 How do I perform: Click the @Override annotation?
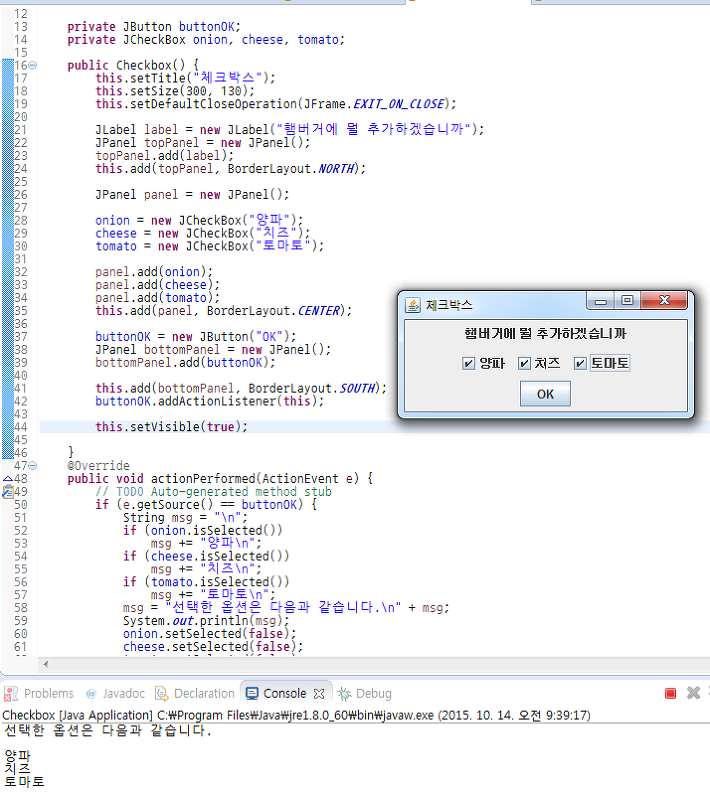click(x=98, y=466)
